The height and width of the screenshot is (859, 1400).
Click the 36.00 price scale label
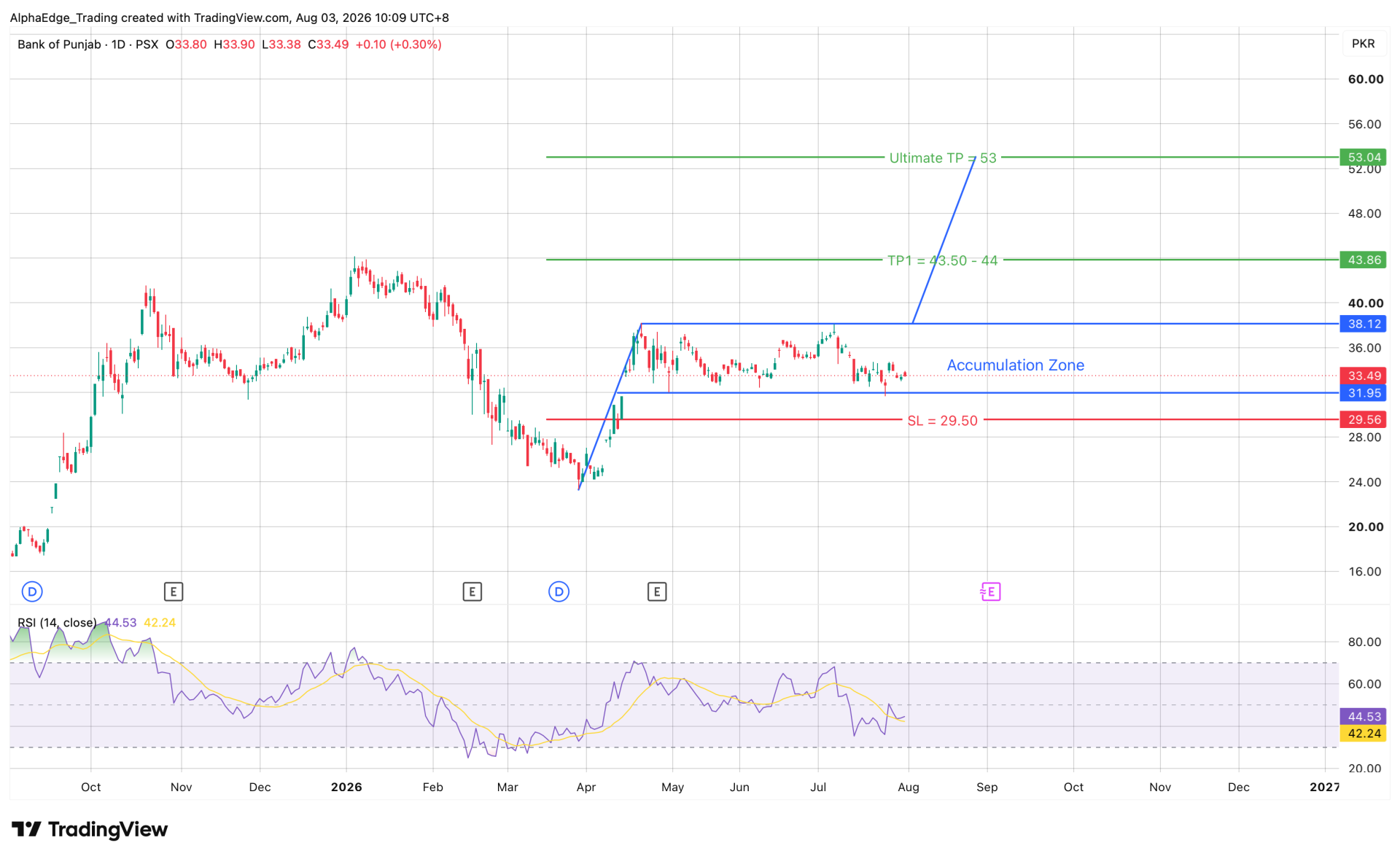click(x=1365, y=348)
